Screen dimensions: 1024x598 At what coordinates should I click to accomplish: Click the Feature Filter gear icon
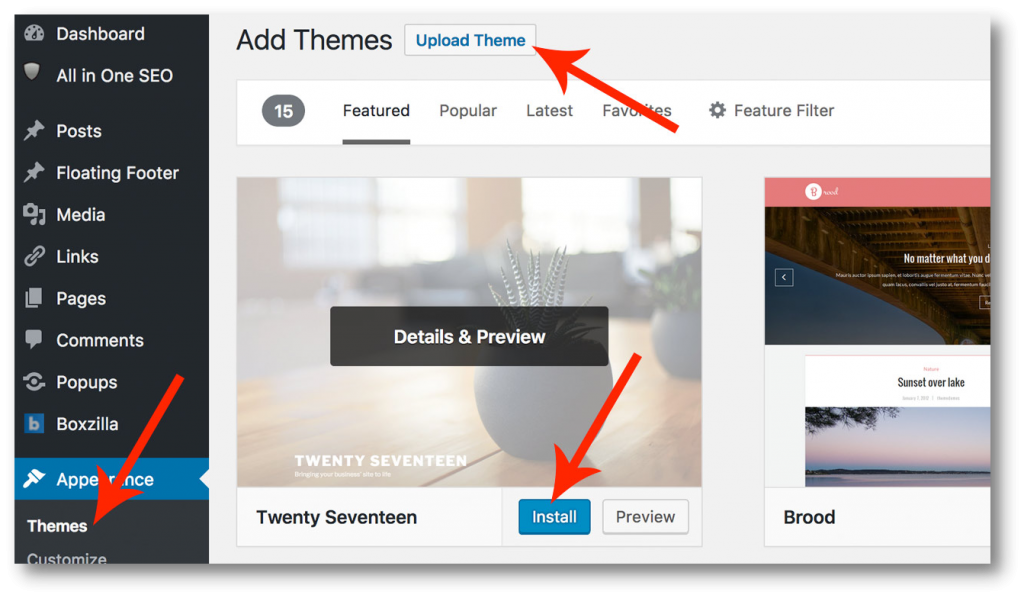pos(717,111)
